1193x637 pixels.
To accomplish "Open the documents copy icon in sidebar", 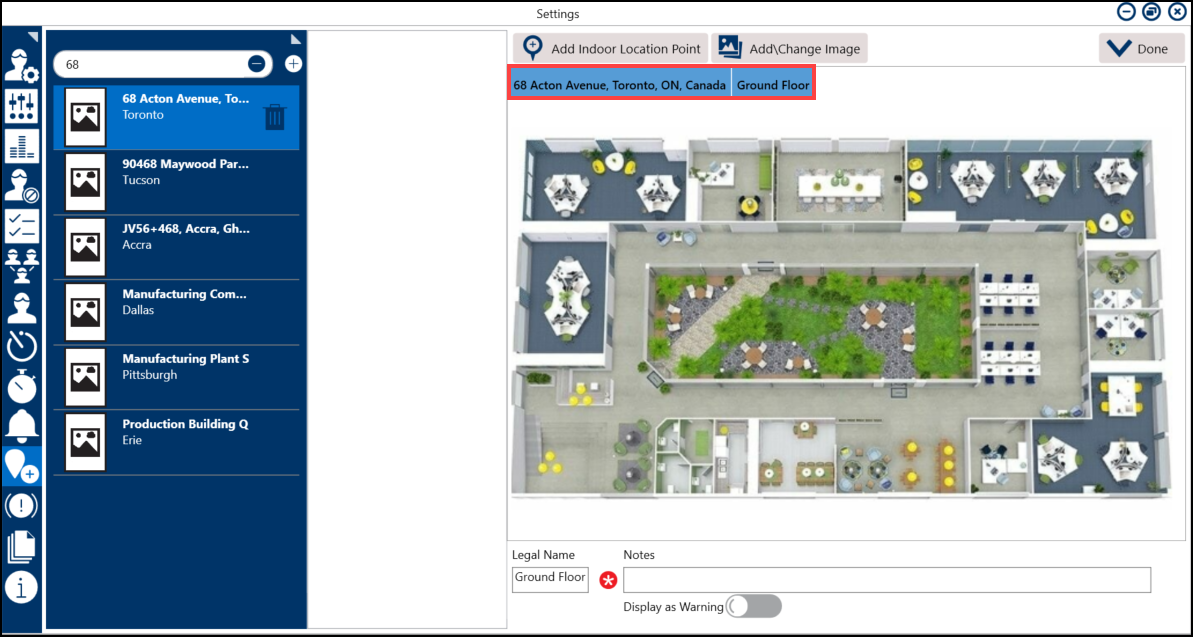I will click(21, 546).
